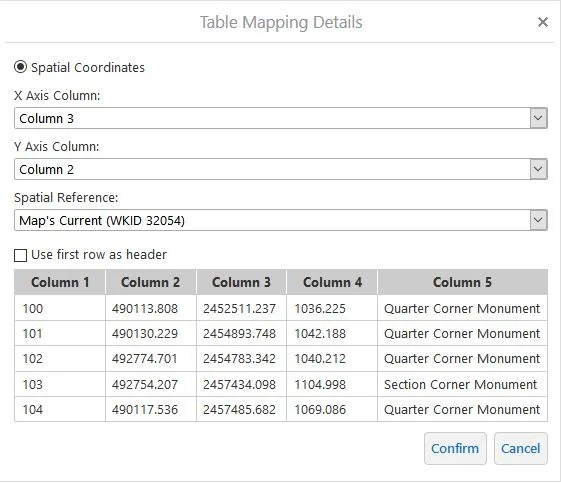Click cell 1069.086
Screen dimensions: 561x483
[x=332, y=409]
